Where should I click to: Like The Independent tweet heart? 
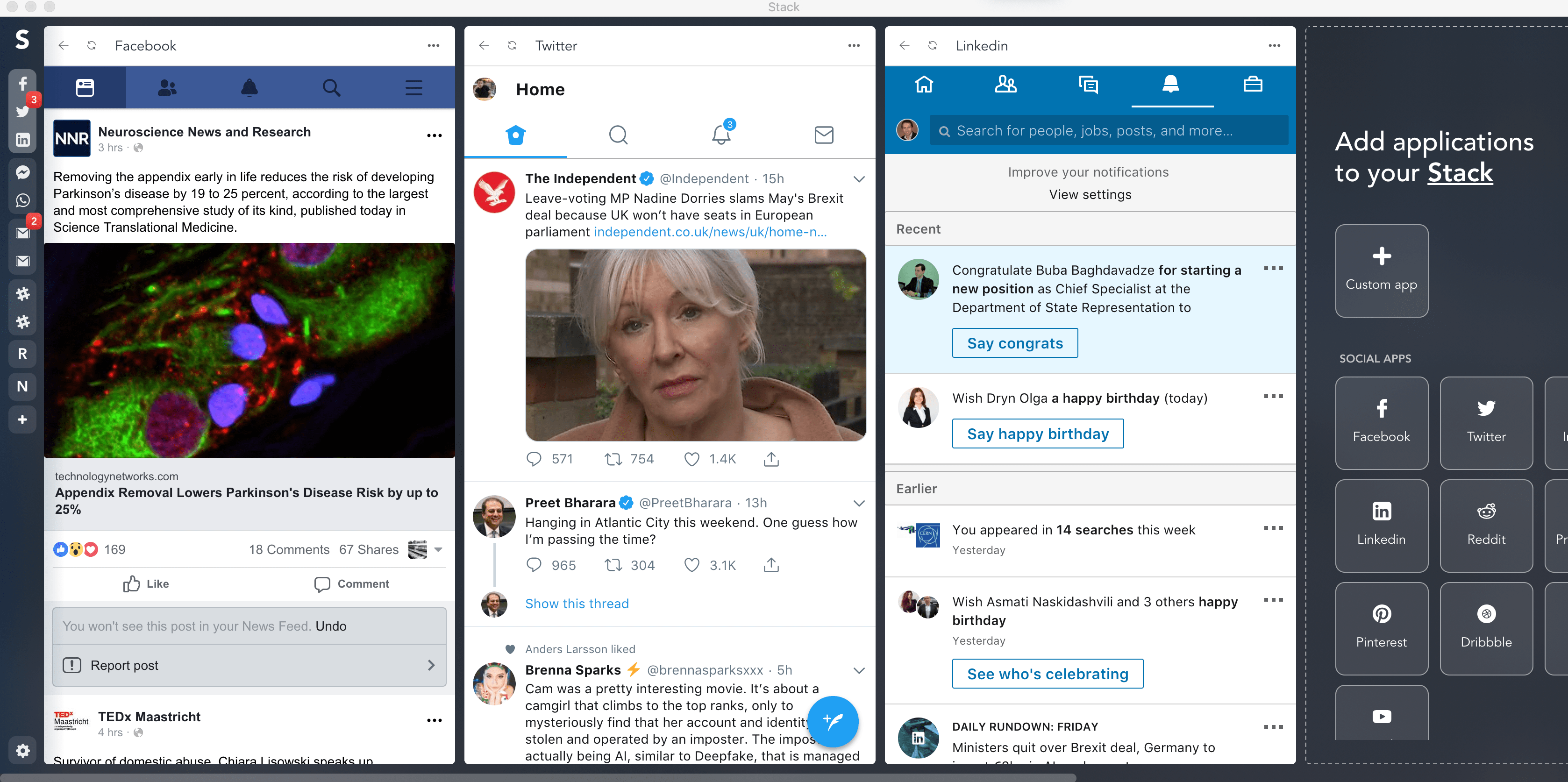click(x=691, y=459)
